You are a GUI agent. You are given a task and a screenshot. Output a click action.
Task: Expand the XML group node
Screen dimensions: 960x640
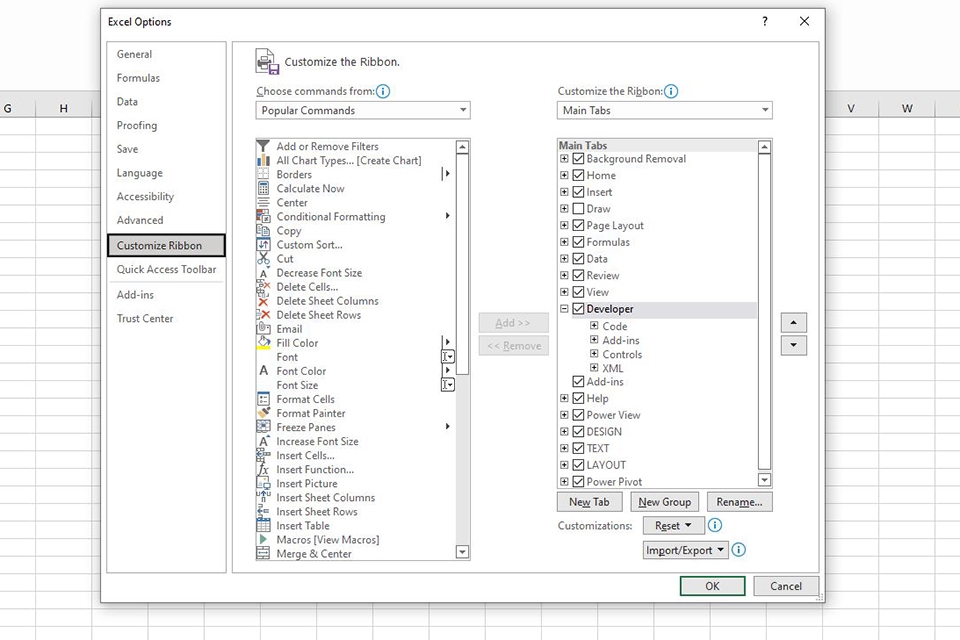[594, 367]
